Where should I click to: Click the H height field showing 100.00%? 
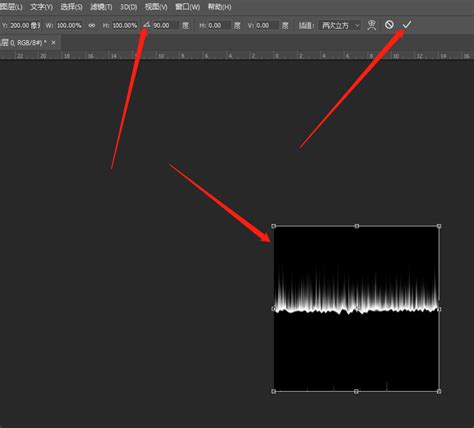(125, 25)
